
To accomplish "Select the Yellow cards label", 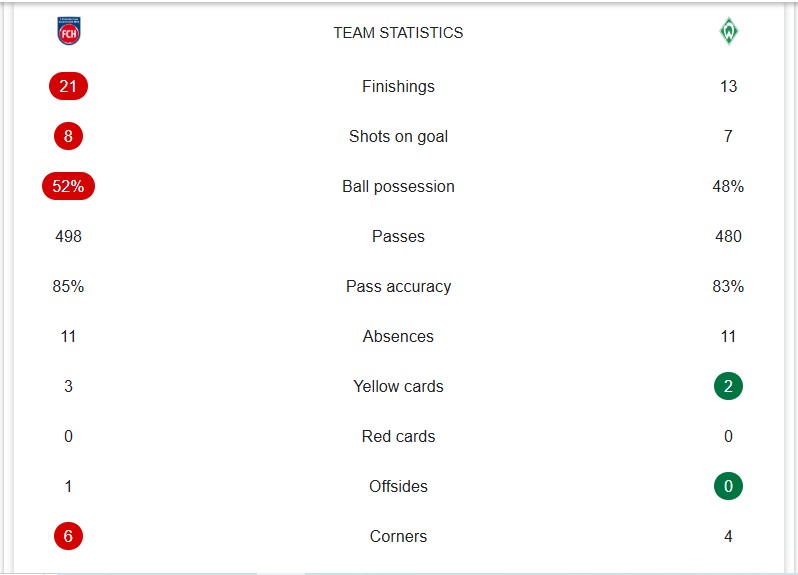I will pyautogui.click(x=398, y=386).
